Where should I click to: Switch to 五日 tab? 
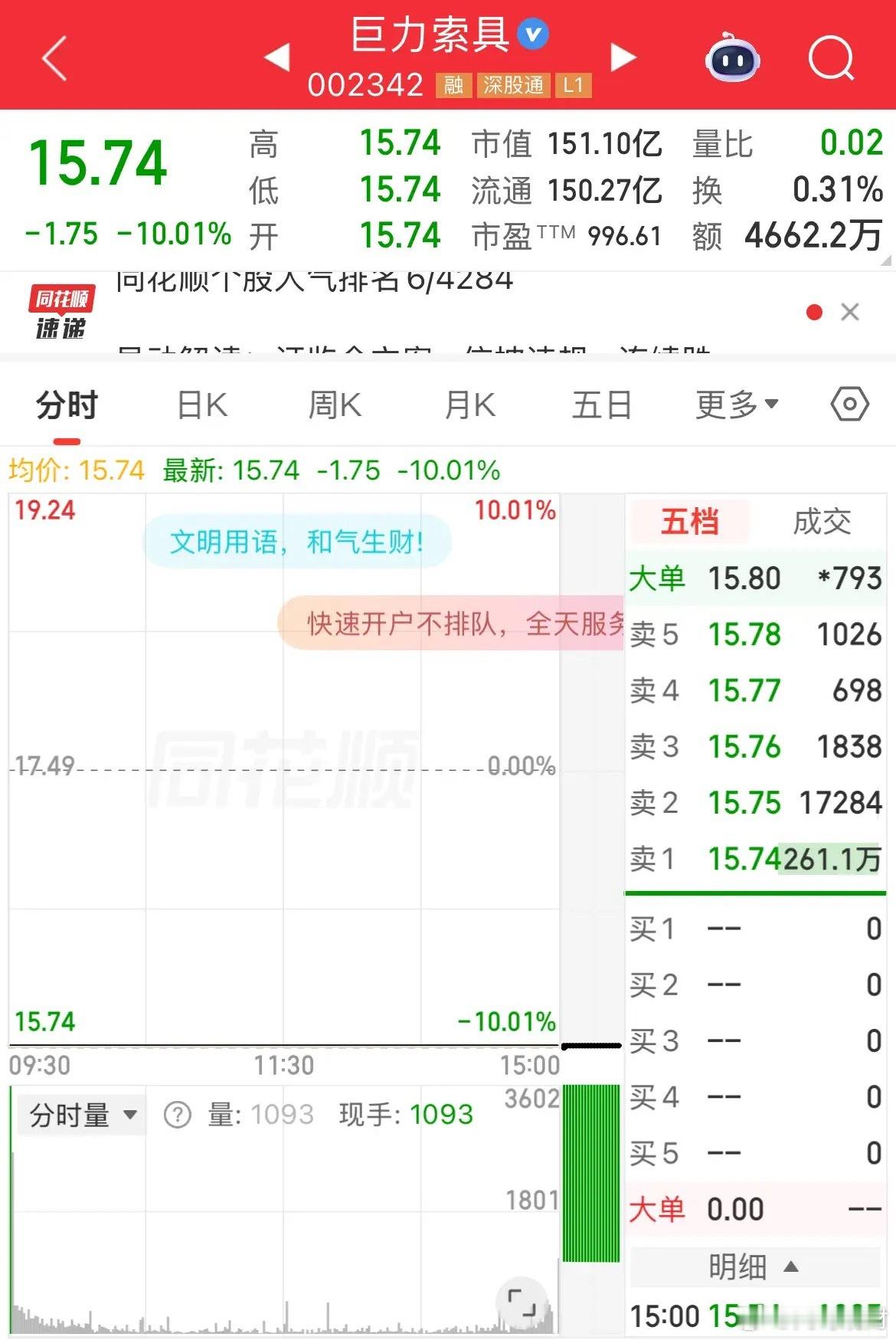602,405
